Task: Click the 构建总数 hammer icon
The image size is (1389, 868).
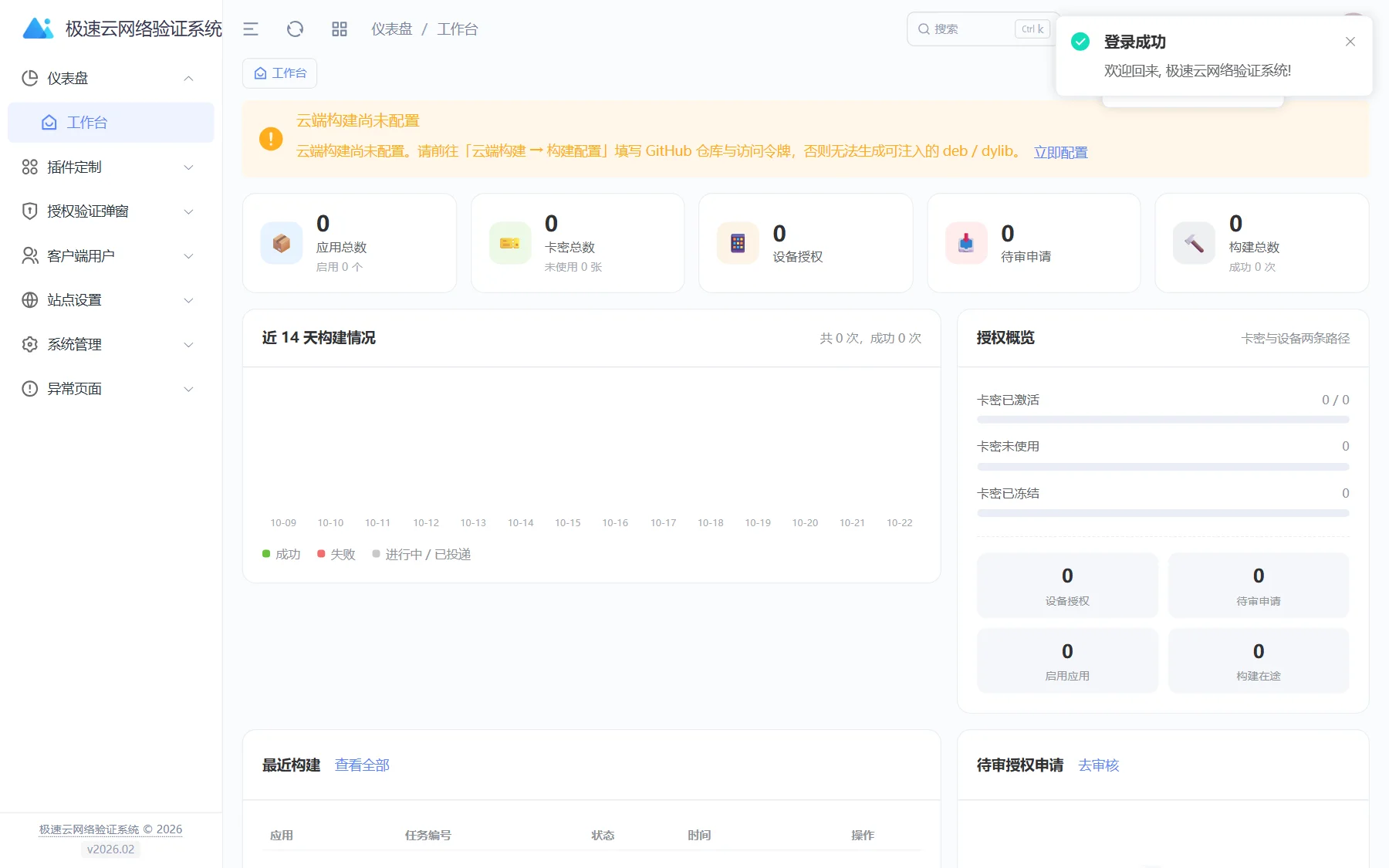Action: (1194, 243)
